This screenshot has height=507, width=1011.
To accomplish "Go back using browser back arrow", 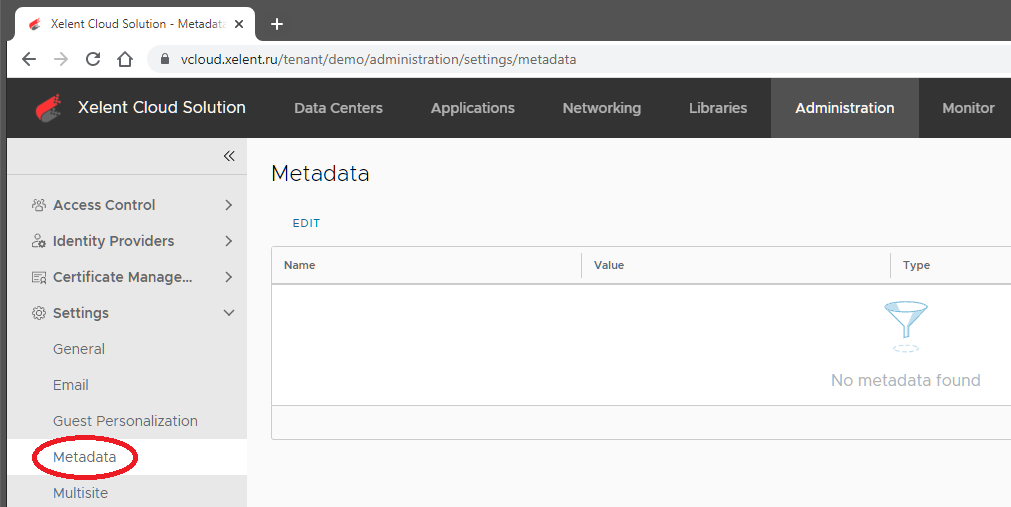I will pyautogui.click(x=29, y=59).
